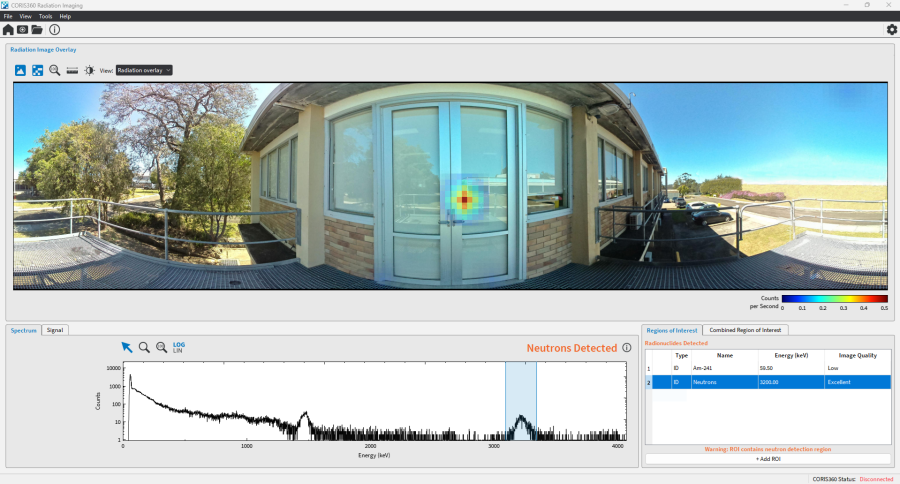This screenshot has width=900, height=484.
Task: Click the Radionuclides Detected heading
Action: pyautogui.click(x=676, y=343)
